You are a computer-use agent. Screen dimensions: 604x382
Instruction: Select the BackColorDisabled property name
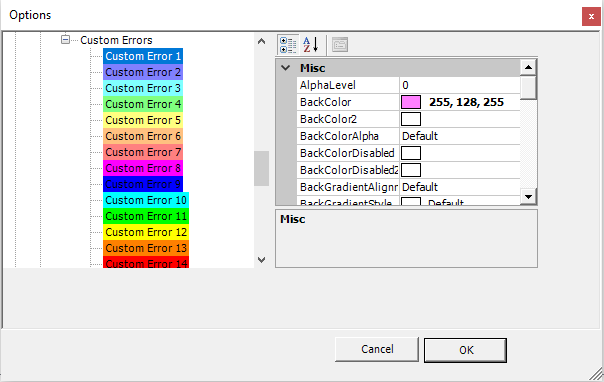347,153
